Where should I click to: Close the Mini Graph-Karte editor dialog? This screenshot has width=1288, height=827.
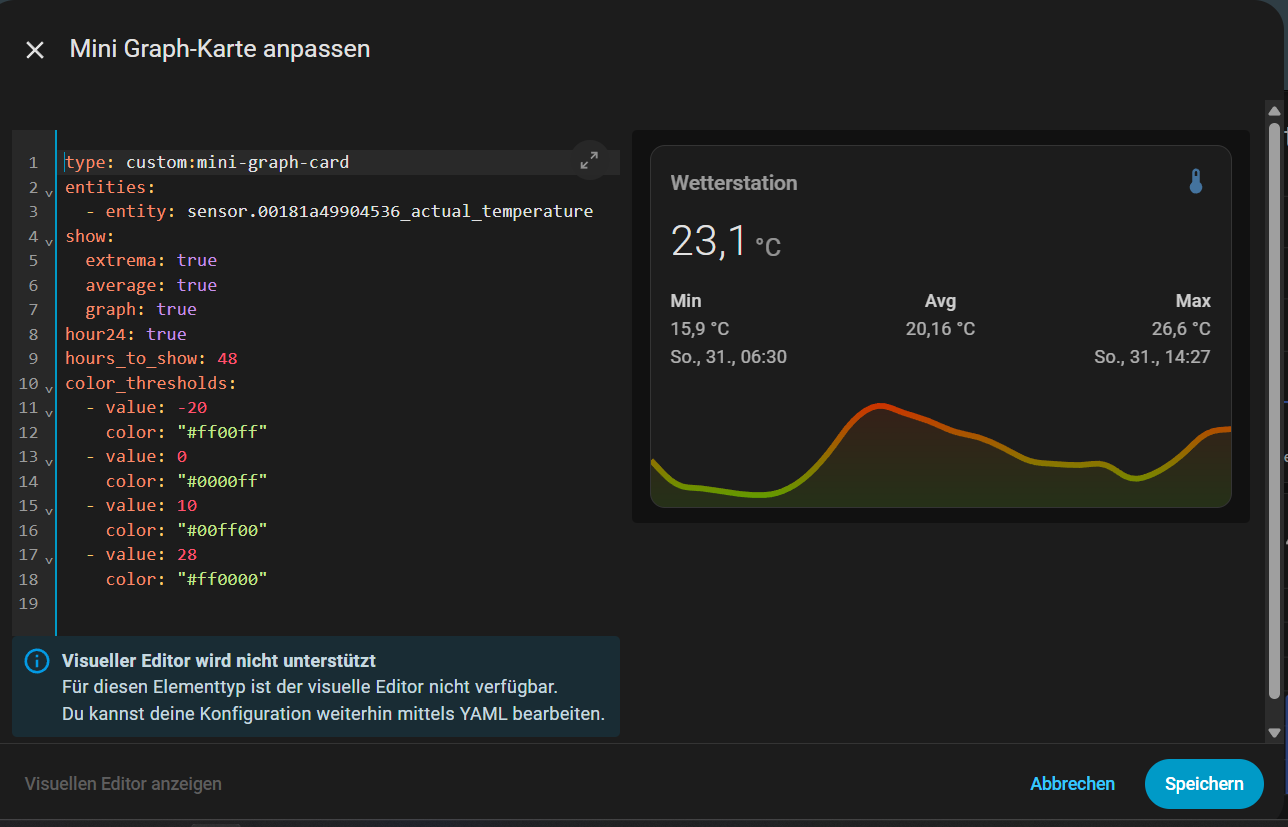[x=35, y=50]
